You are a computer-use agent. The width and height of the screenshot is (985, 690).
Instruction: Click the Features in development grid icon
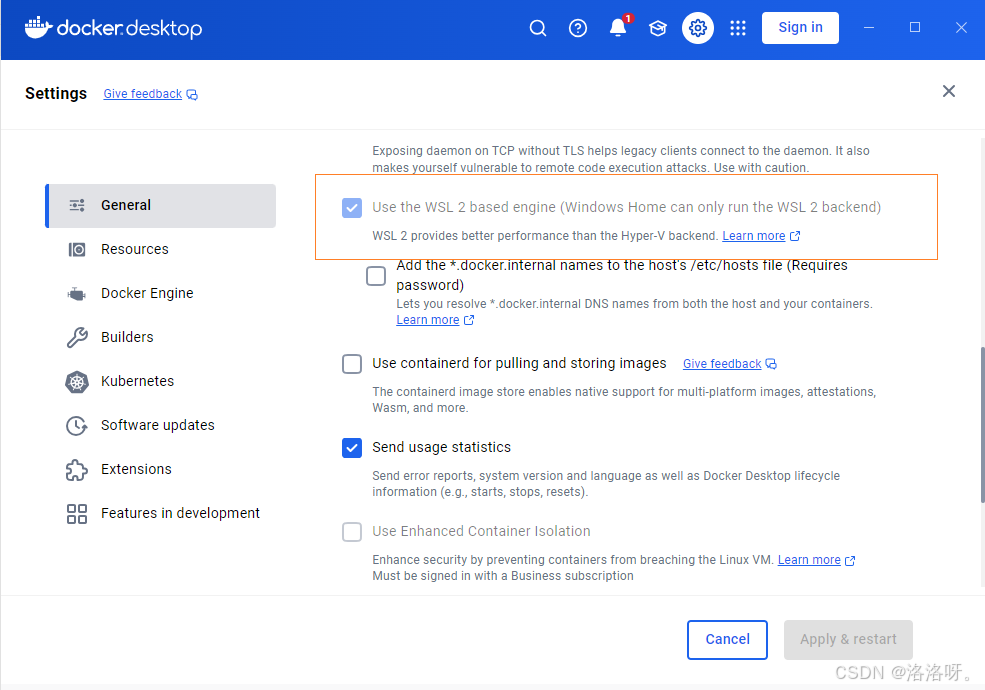click(x=77, y=513)
